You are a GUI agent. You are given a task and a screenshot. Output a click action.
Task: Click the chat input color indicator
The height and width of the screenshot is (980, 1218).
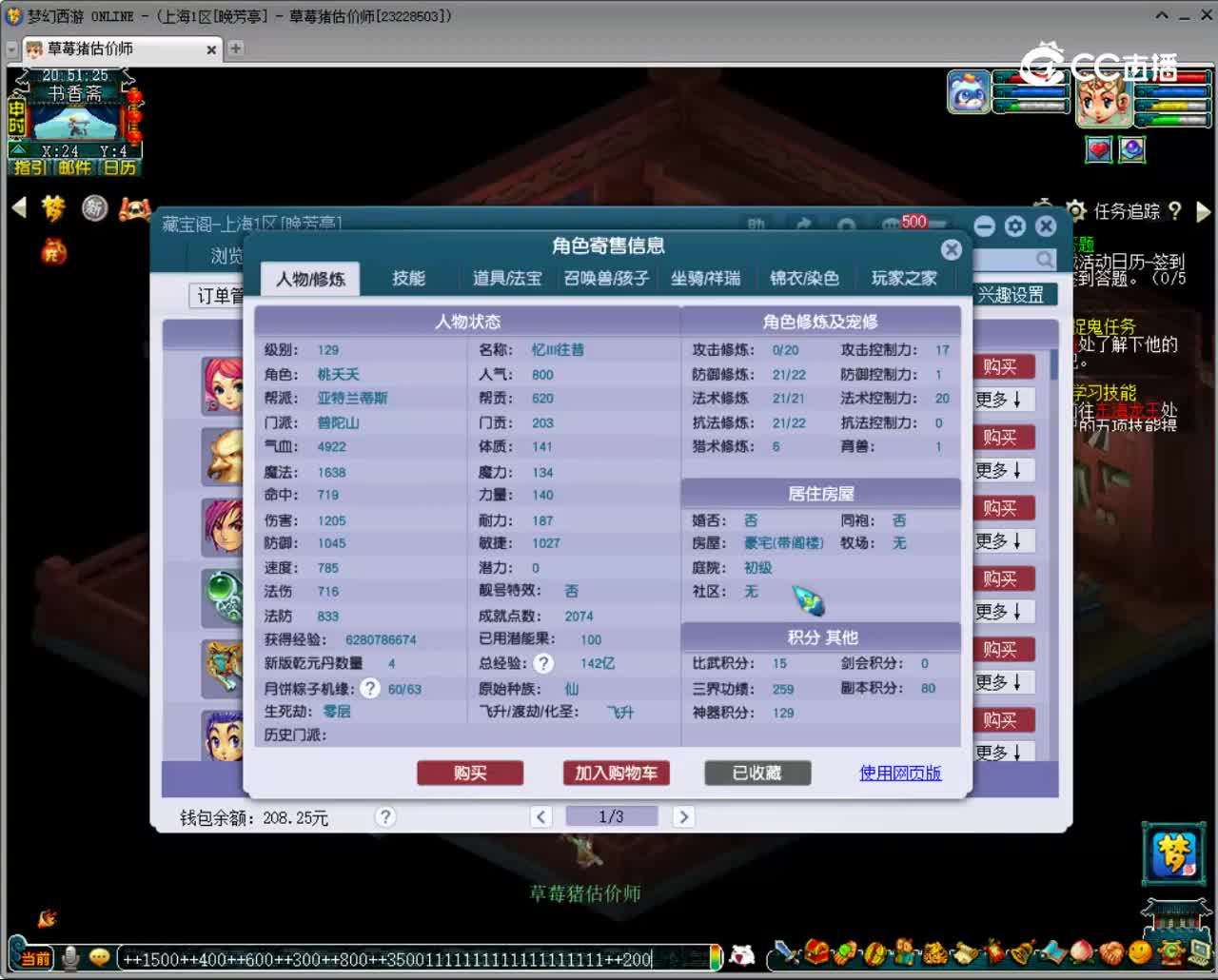pyautogui.click(x=716, y=957)
